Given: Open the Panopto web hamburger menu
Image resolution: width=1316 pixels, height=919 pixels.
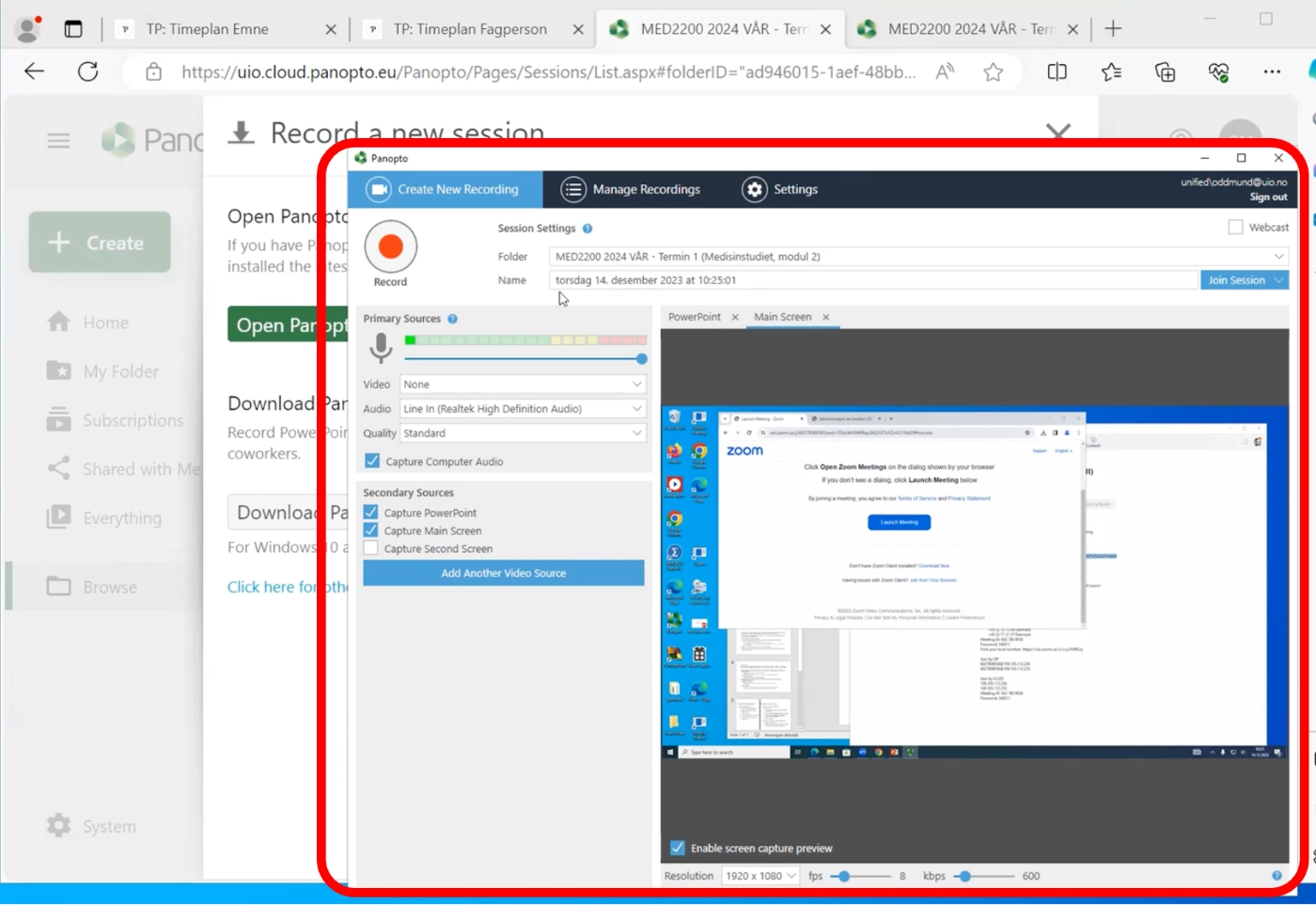Looking at the screenshot, I should coord(59,141).
